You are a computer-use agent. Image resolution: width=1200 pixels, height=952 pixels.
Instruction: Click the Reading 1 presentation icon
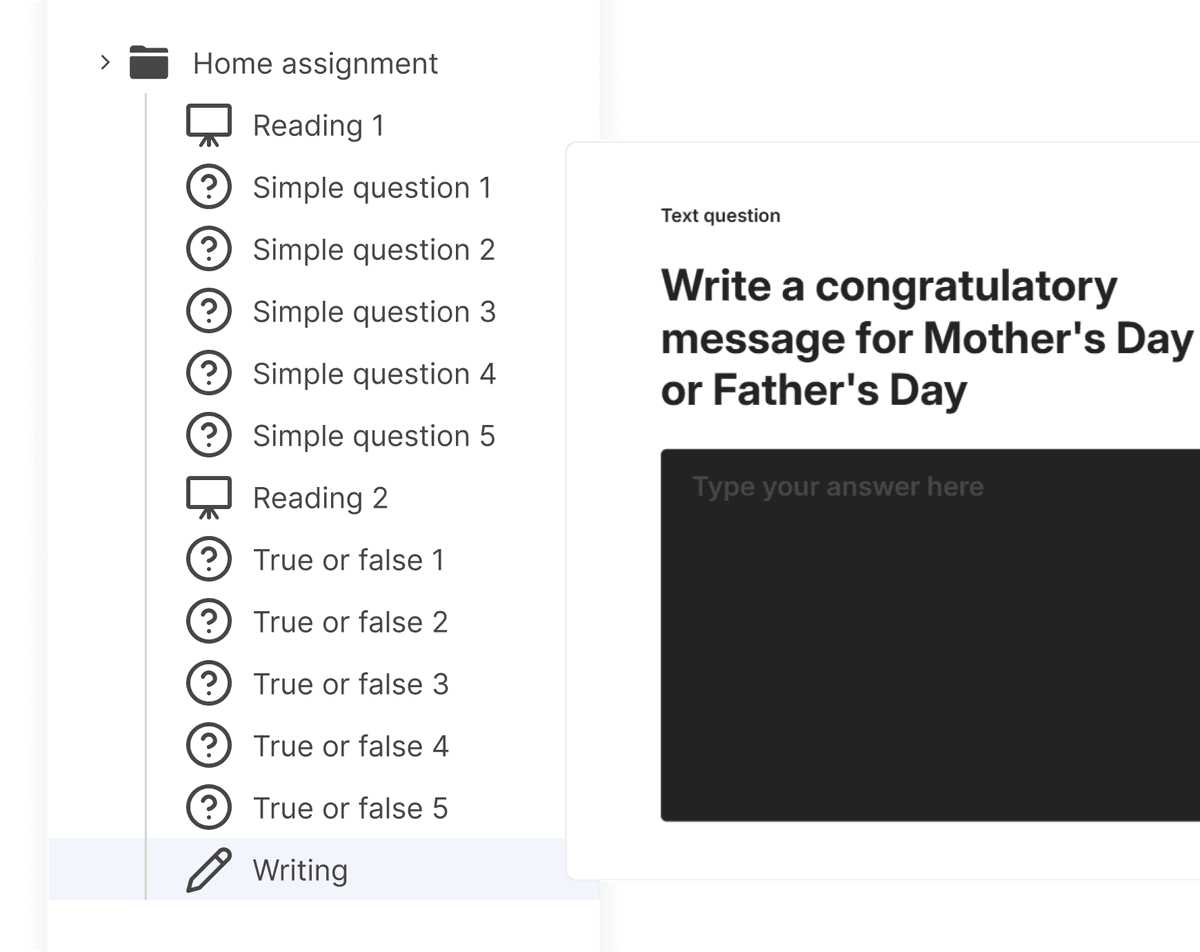pos(209,126)
